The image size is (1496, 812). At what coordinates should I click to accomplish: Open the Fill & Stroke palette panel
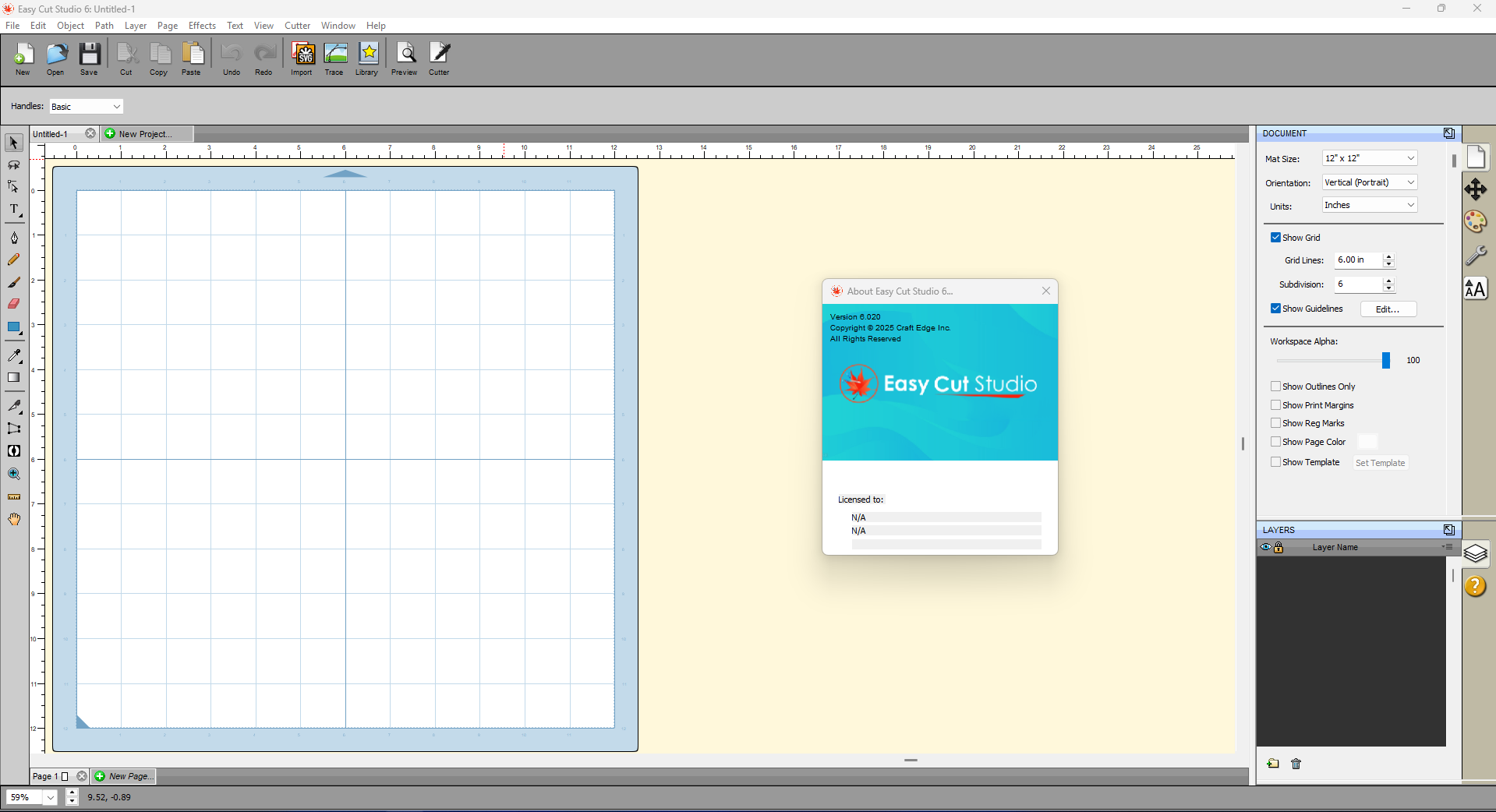pyautogui.click(x=1476, y=222)
